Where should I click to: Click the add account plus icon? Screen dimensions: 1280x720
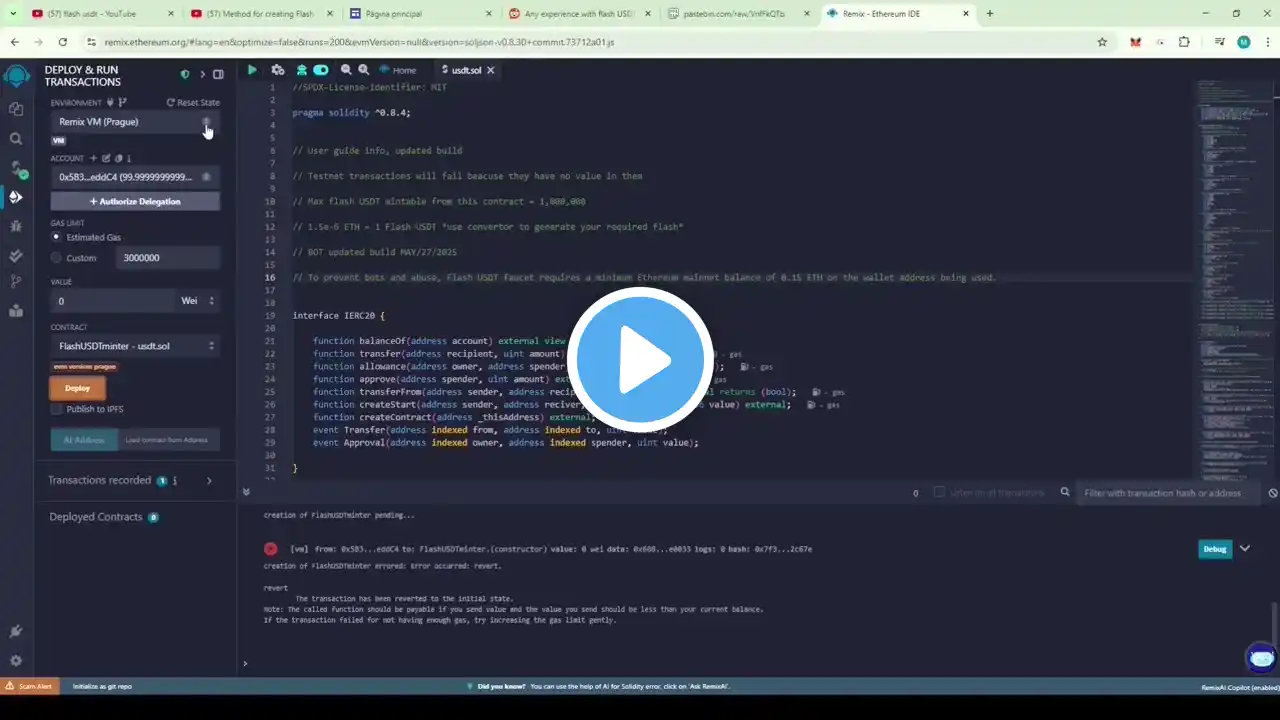point(94,158)
